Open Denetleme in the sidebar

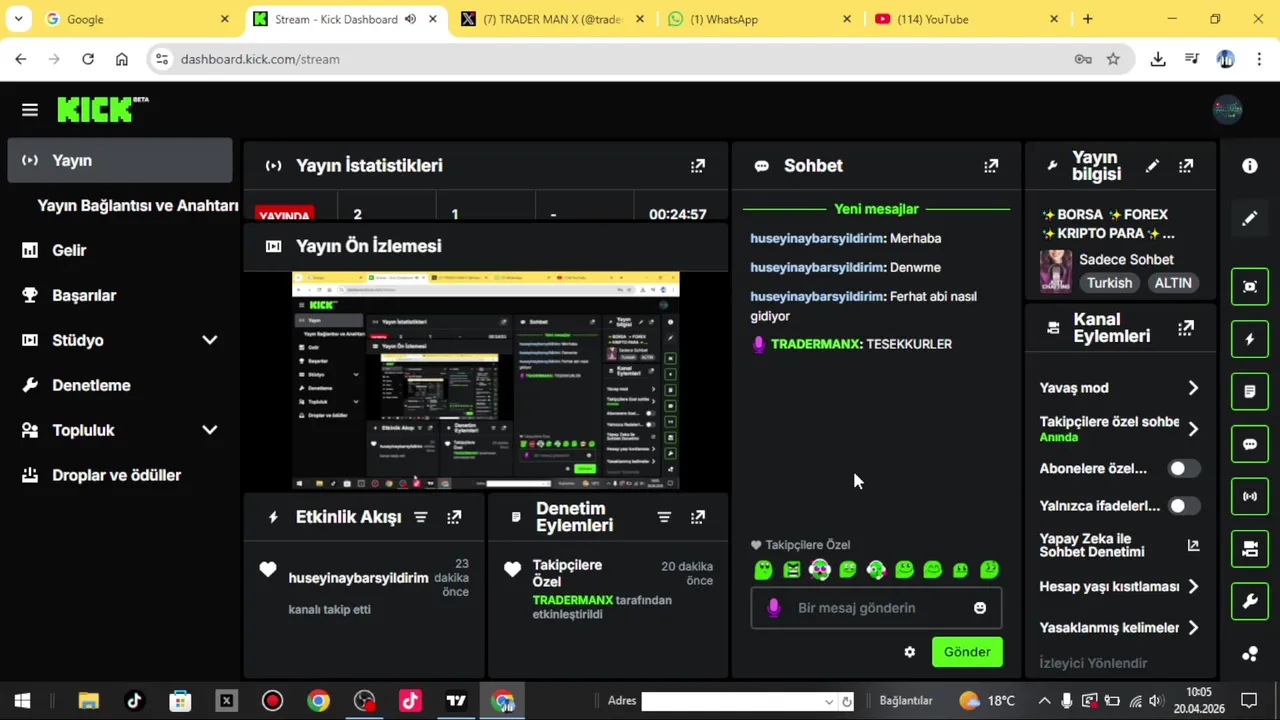[120, 385]
